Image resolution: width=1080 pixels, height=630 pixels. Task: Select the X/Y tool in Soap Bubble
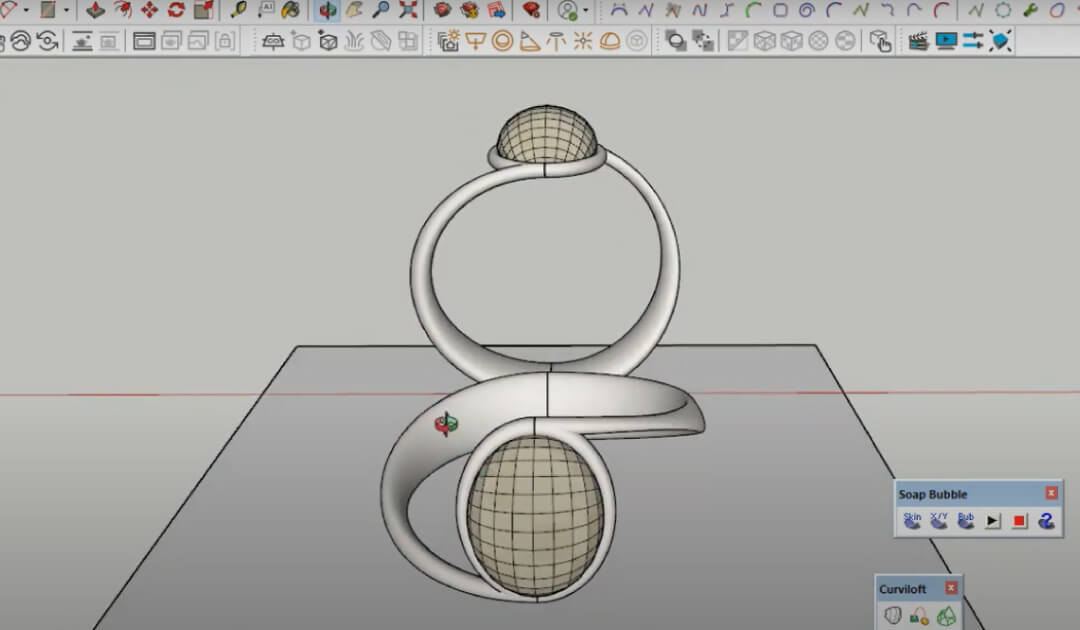tap(940, 522)
